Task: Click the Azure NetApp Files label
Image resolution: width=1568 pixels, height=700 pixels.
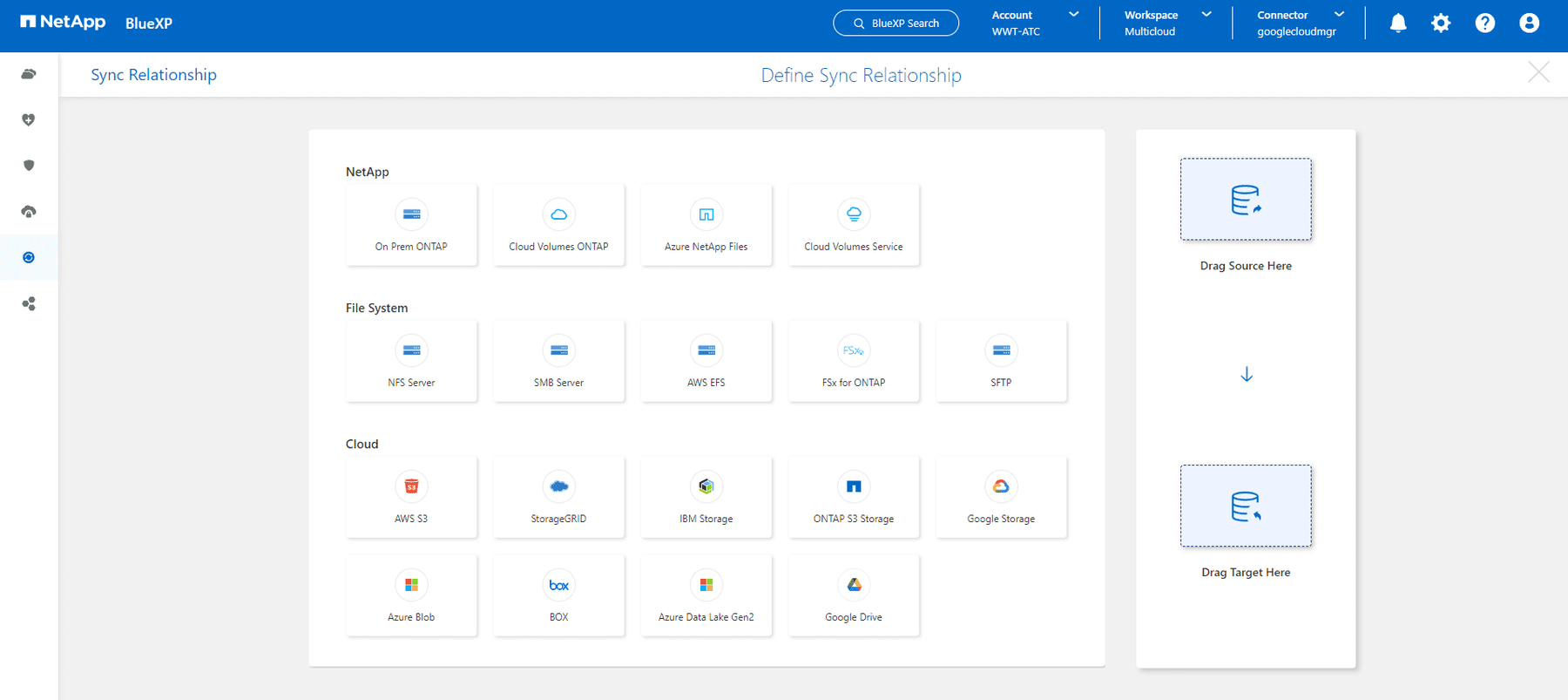Action: click(706, 247)
